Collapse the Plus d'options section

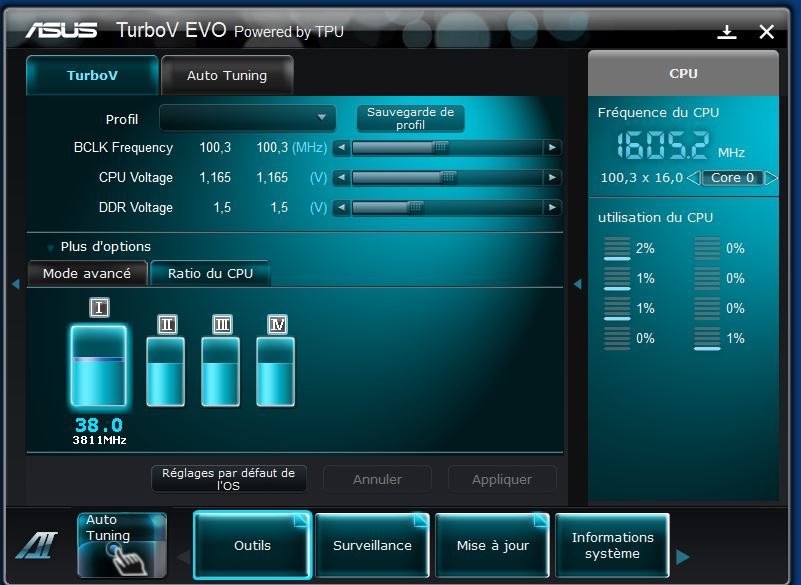[x=50, y=247]
